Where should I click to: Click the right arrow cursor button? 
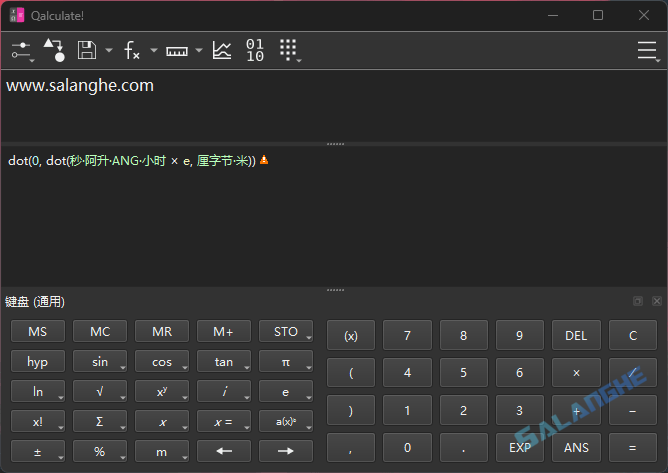286,451
